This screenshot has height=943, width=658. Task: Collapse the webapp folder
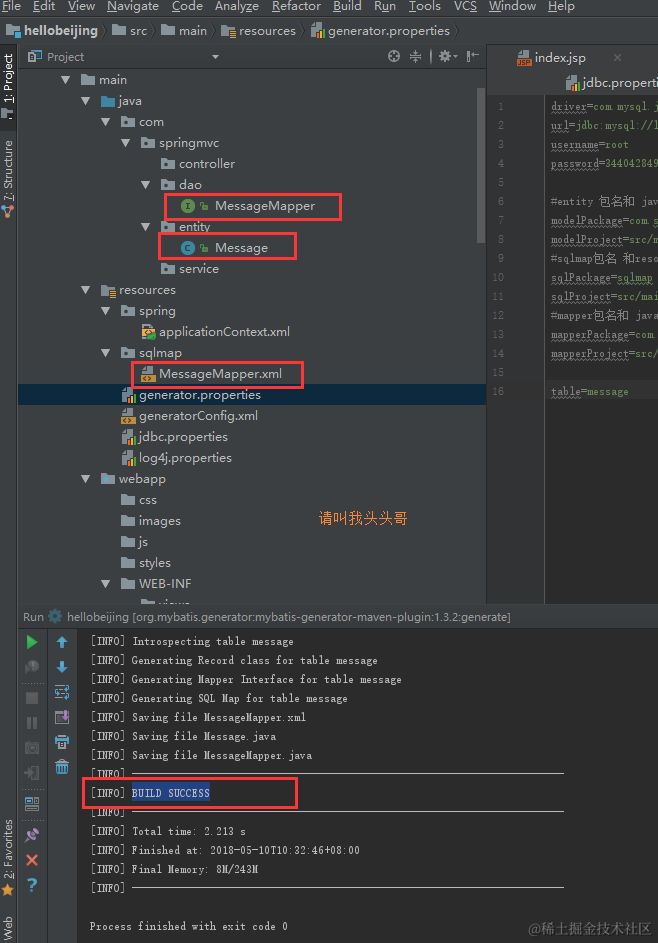click(86, 479)
